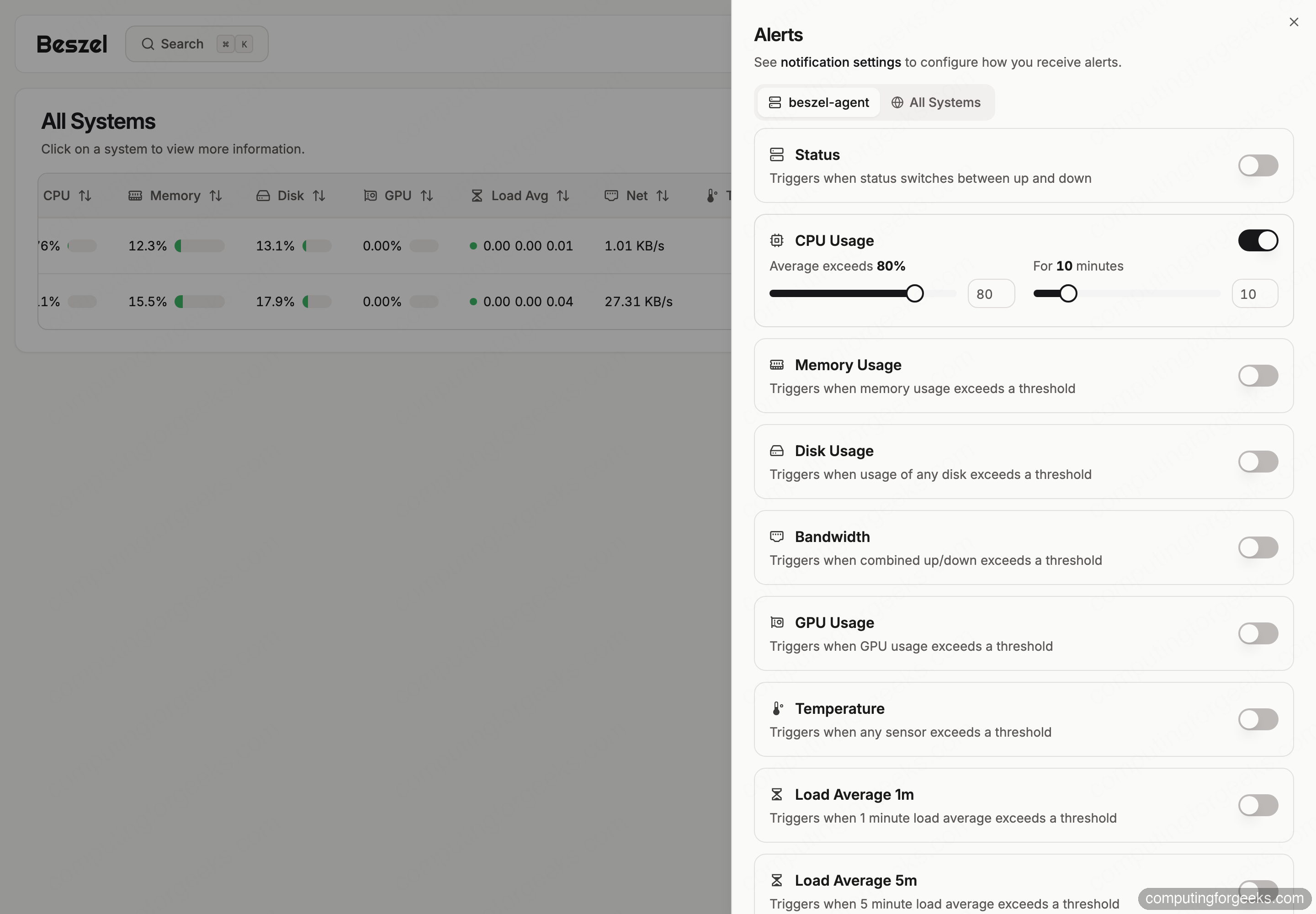The width and height of the screenshot is (1316, 914).
Task: Click load average 0.00 0.00 0.01
Action: click(x=528, y=246)
